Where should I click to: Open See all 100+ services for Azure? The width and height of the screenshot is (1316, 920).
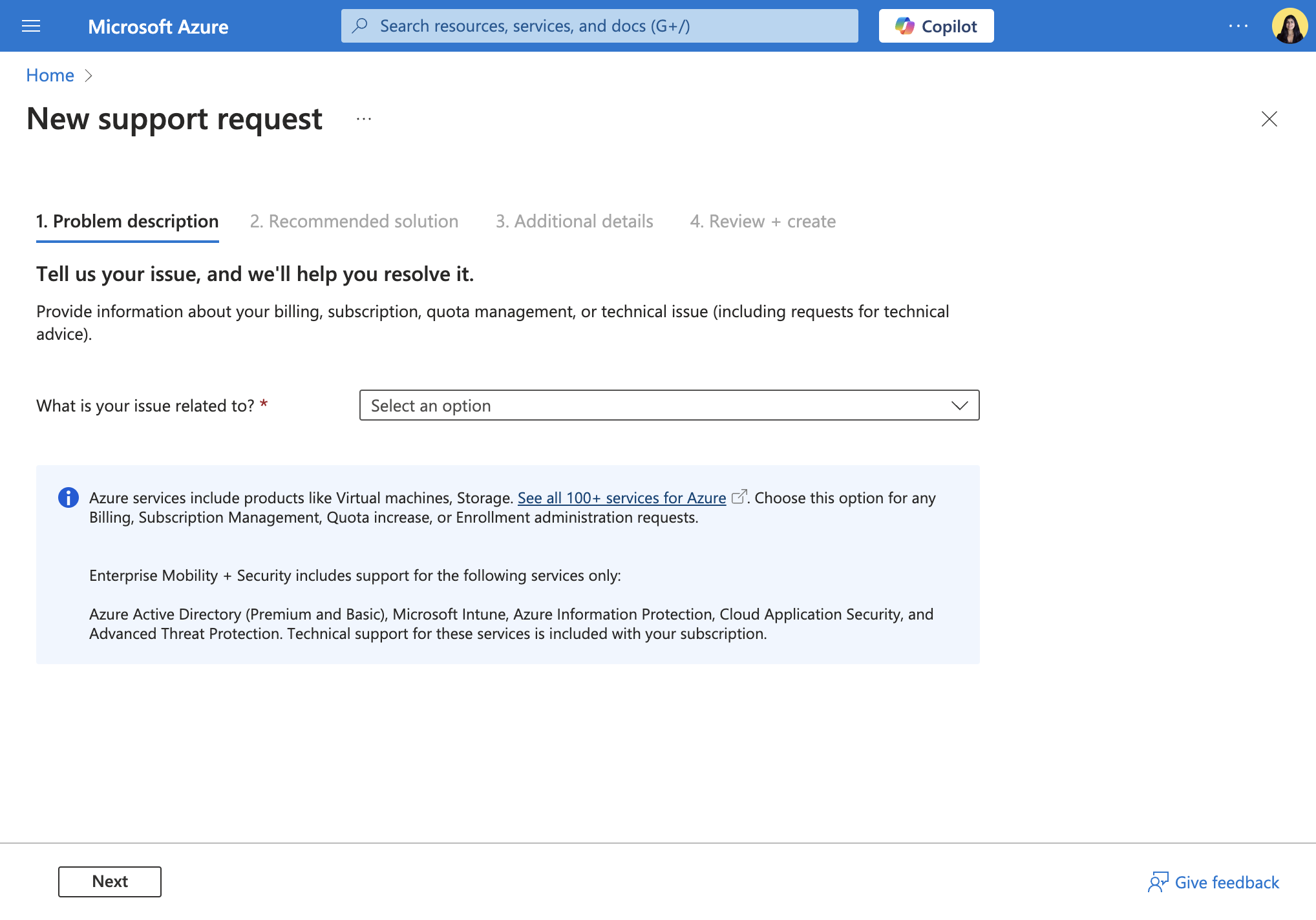point(622,498)
